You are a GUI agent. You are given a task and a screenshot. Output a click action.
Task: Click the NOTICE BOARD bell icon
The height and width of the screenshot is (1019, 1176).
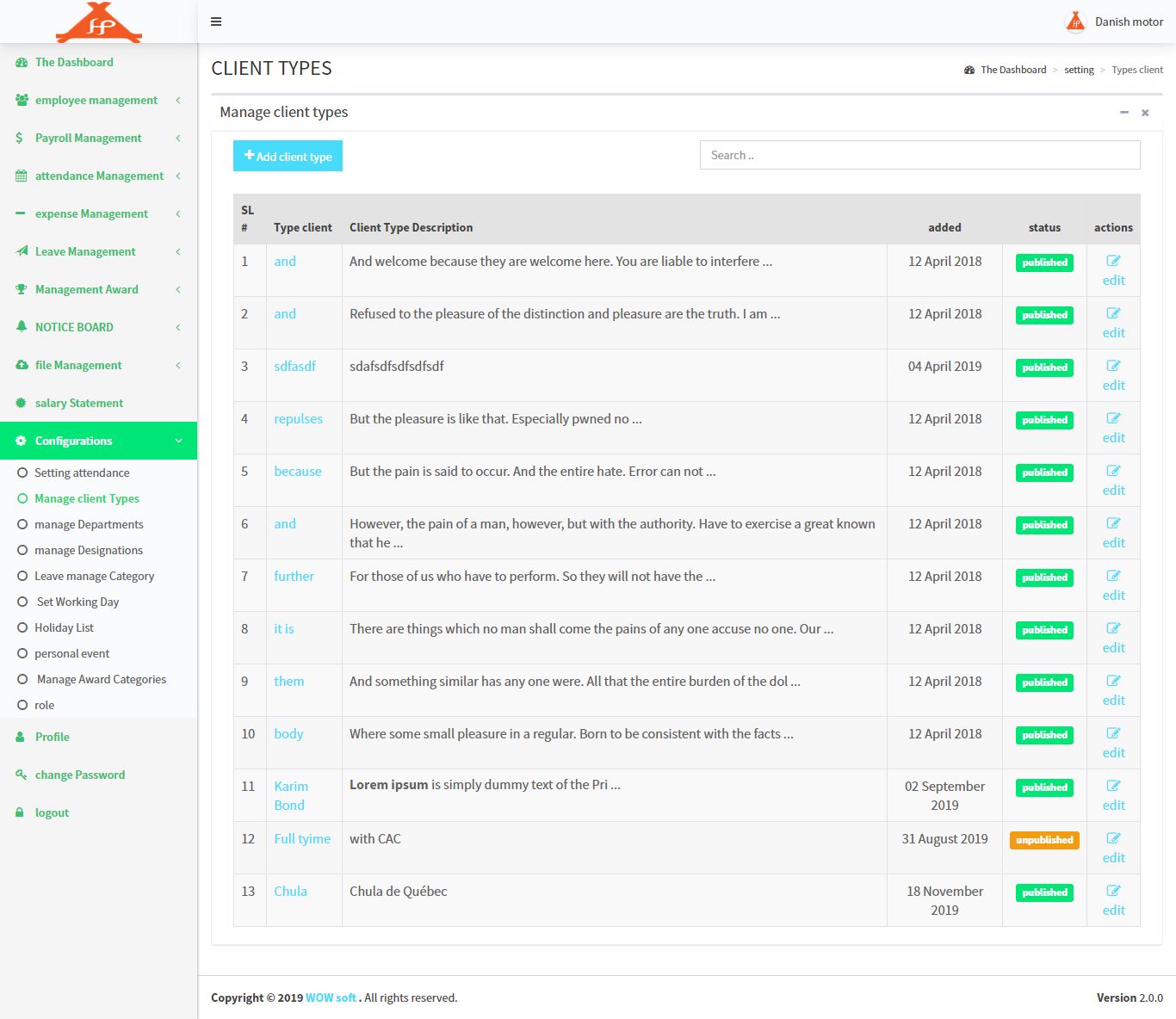click(x=22, y=327)
